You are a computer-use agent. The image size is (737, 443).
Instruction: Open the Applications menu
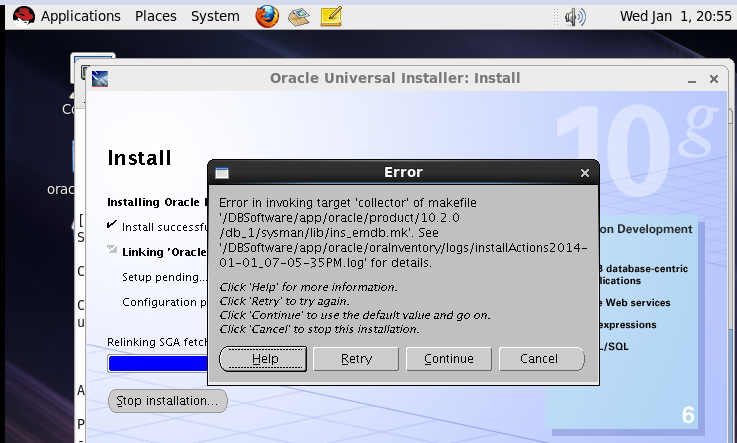[80, 16]
